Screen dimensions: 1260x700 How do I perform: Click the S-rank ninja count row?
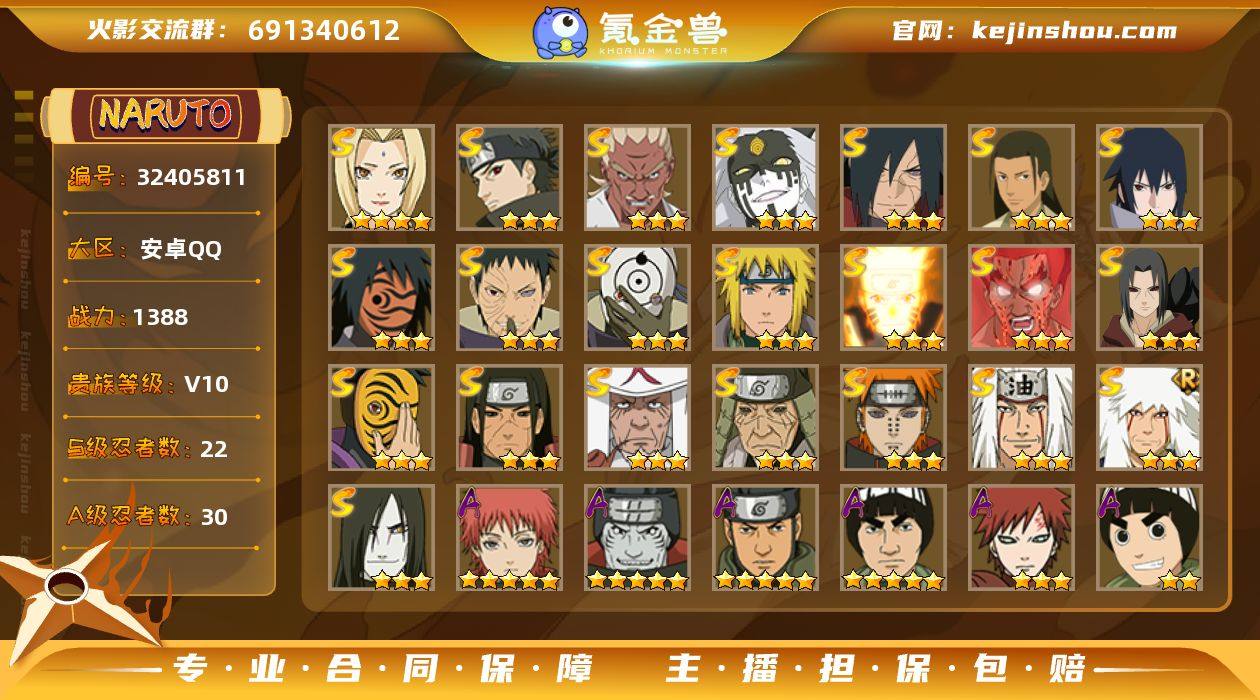click(147, 449)
